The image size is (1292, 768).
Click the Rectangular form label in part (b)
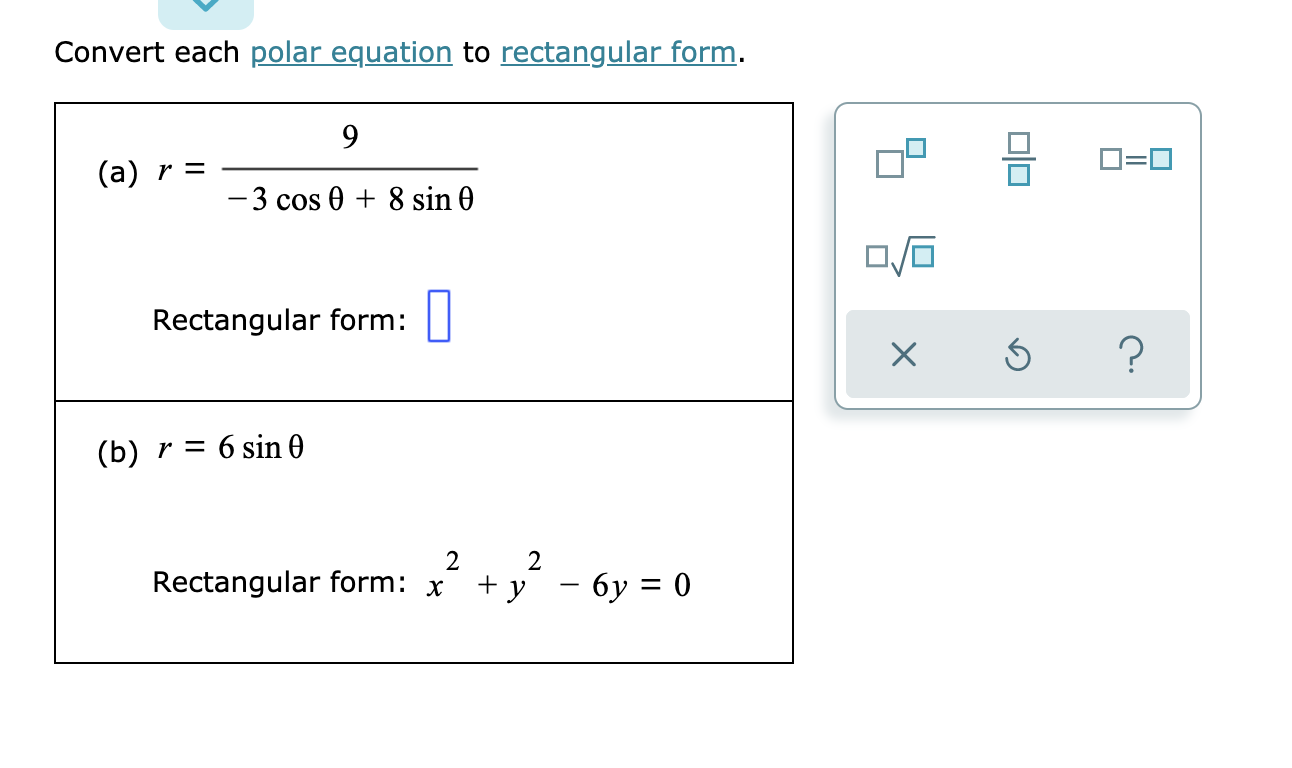pos(279,582)
